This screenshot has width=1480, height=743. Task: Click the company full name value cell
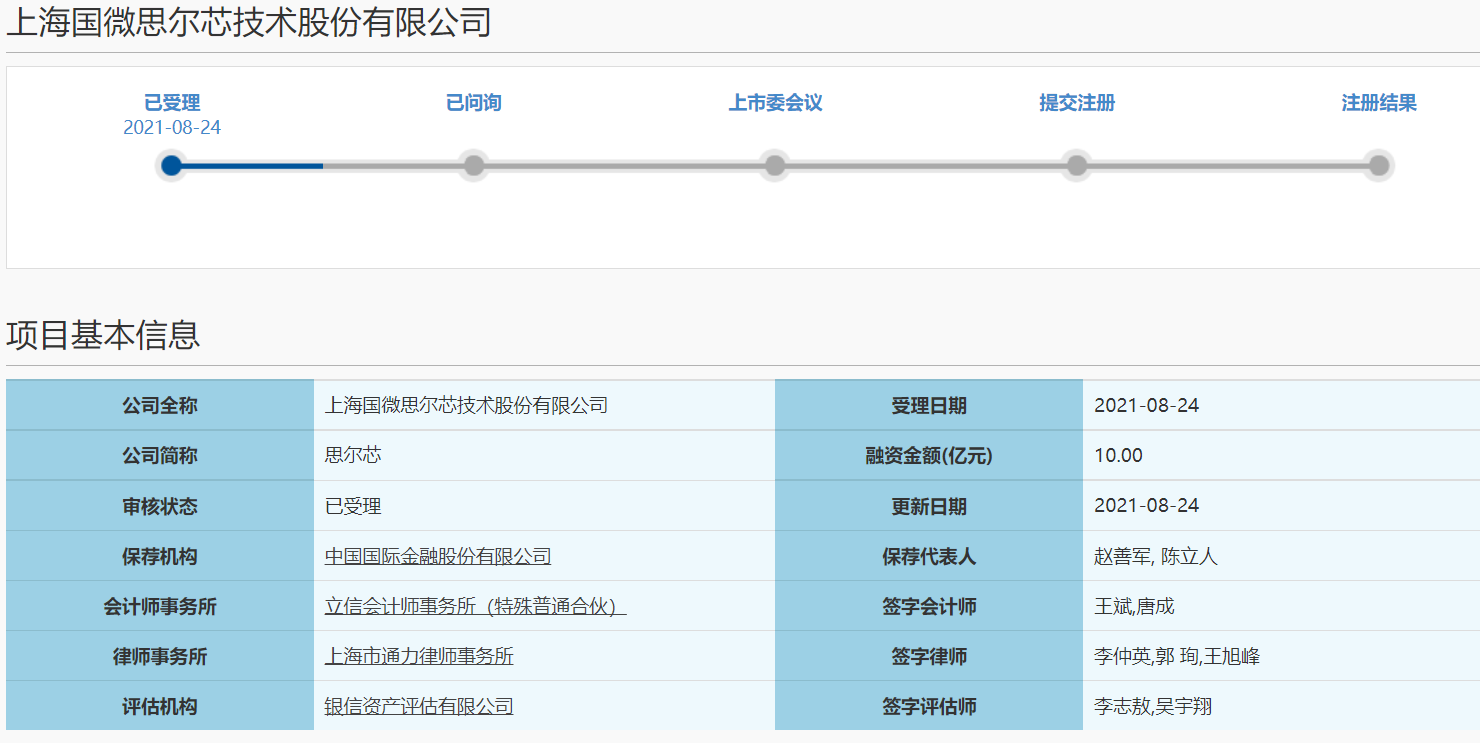pos(544,405)
